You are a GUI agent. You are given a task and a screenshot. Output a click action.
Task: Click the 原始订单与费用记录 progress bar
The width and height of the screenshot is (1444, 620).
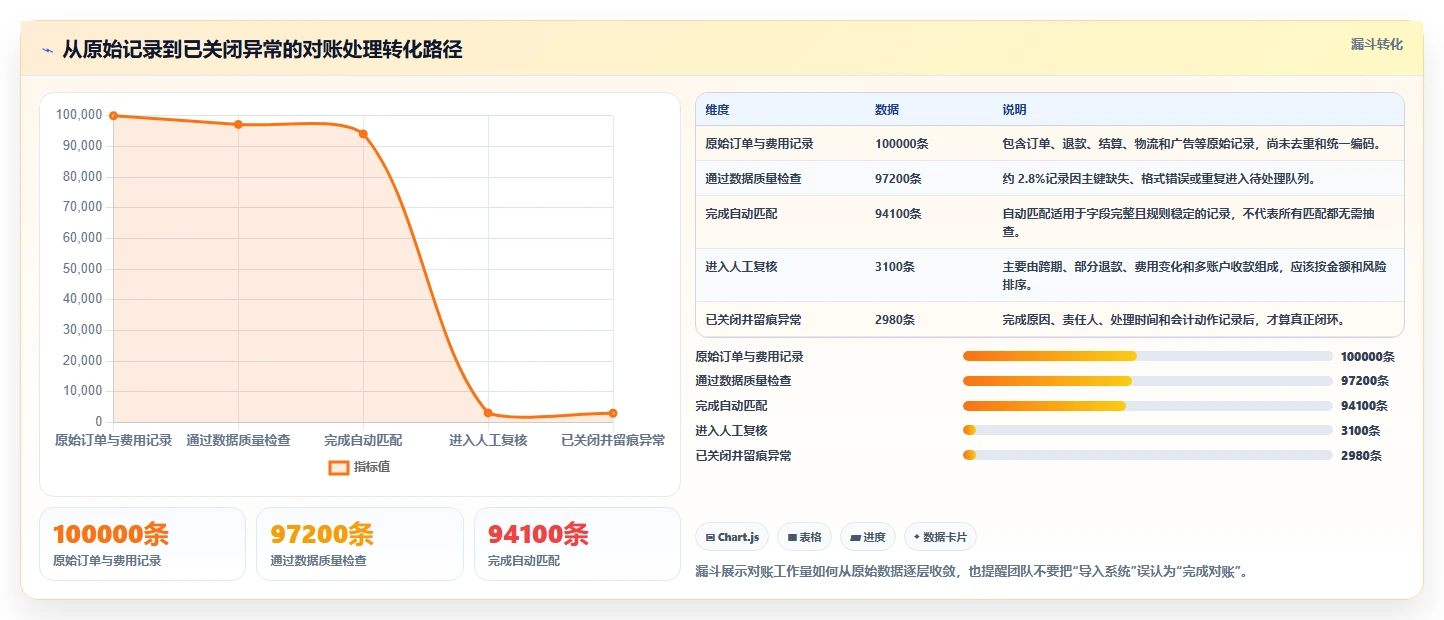[1147, 356]
